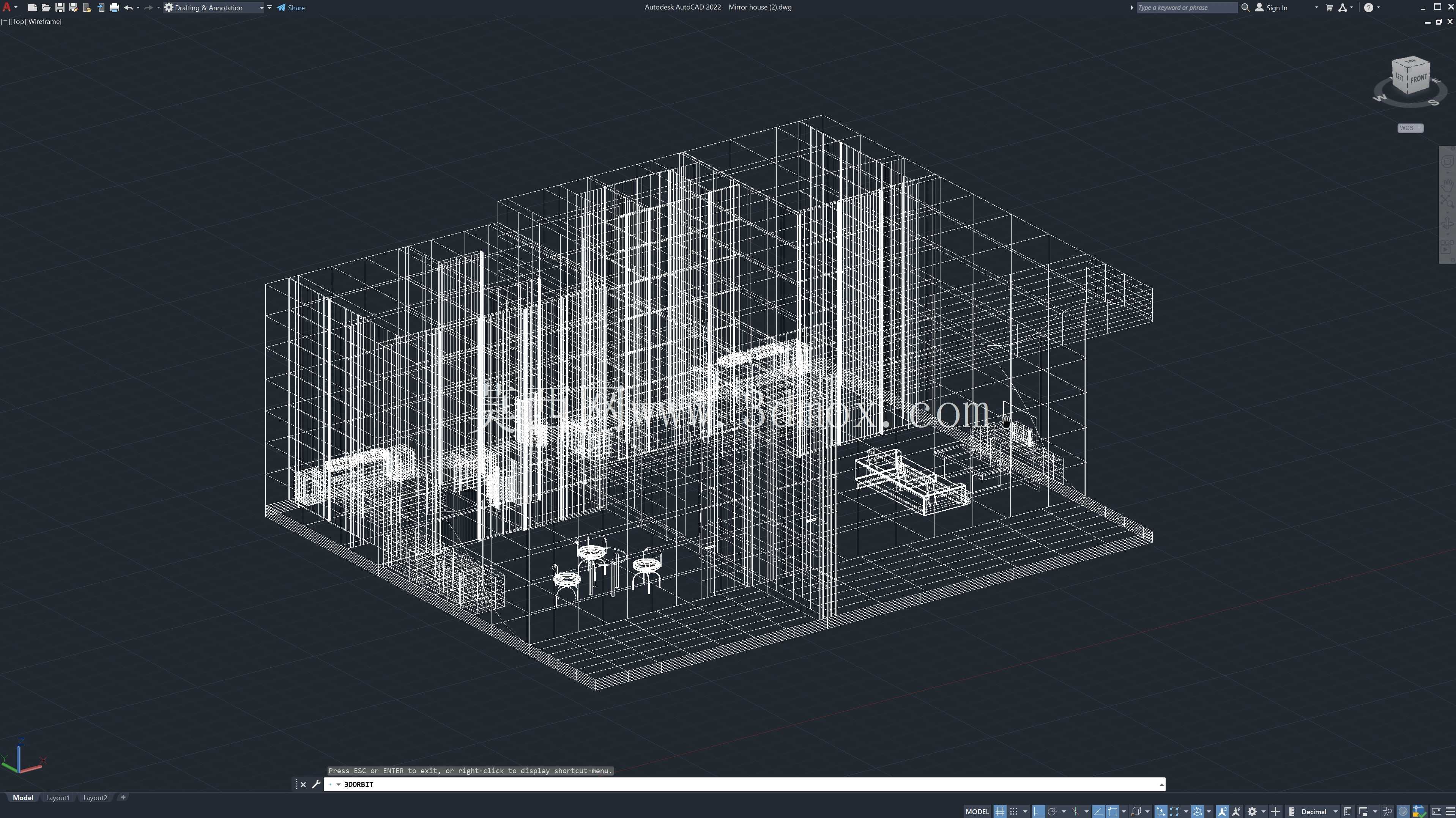Toggle Isometric Drafting

[x=1076, y=811]
